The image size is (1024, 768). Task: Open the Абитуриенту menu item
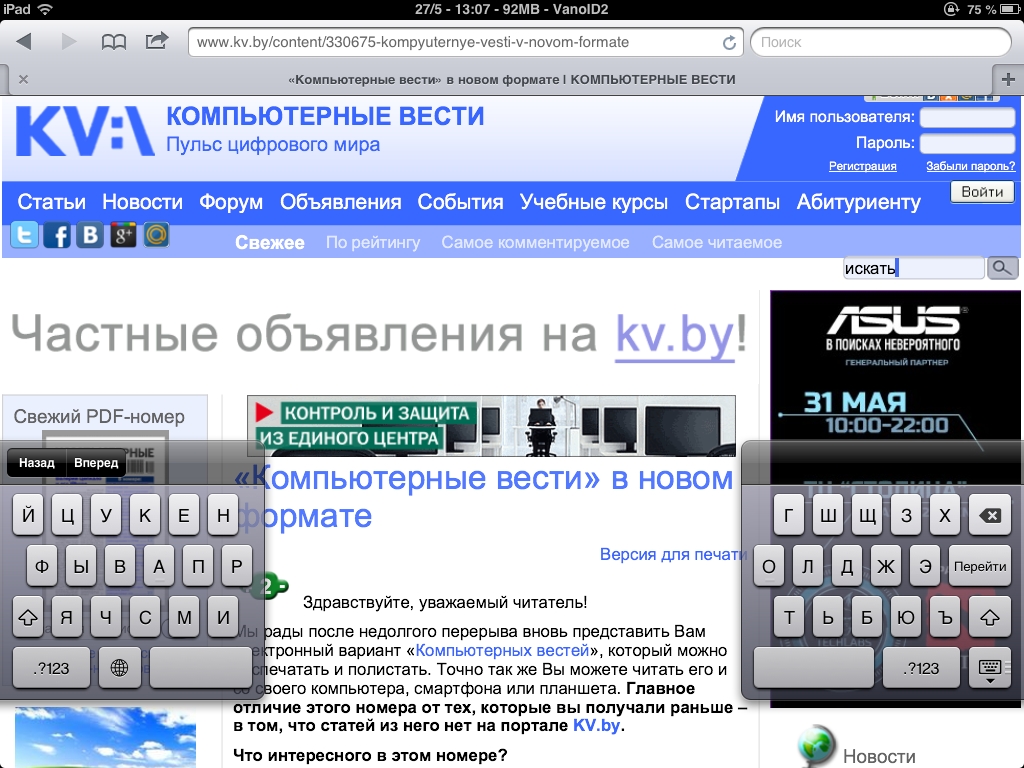coord(859,202)
